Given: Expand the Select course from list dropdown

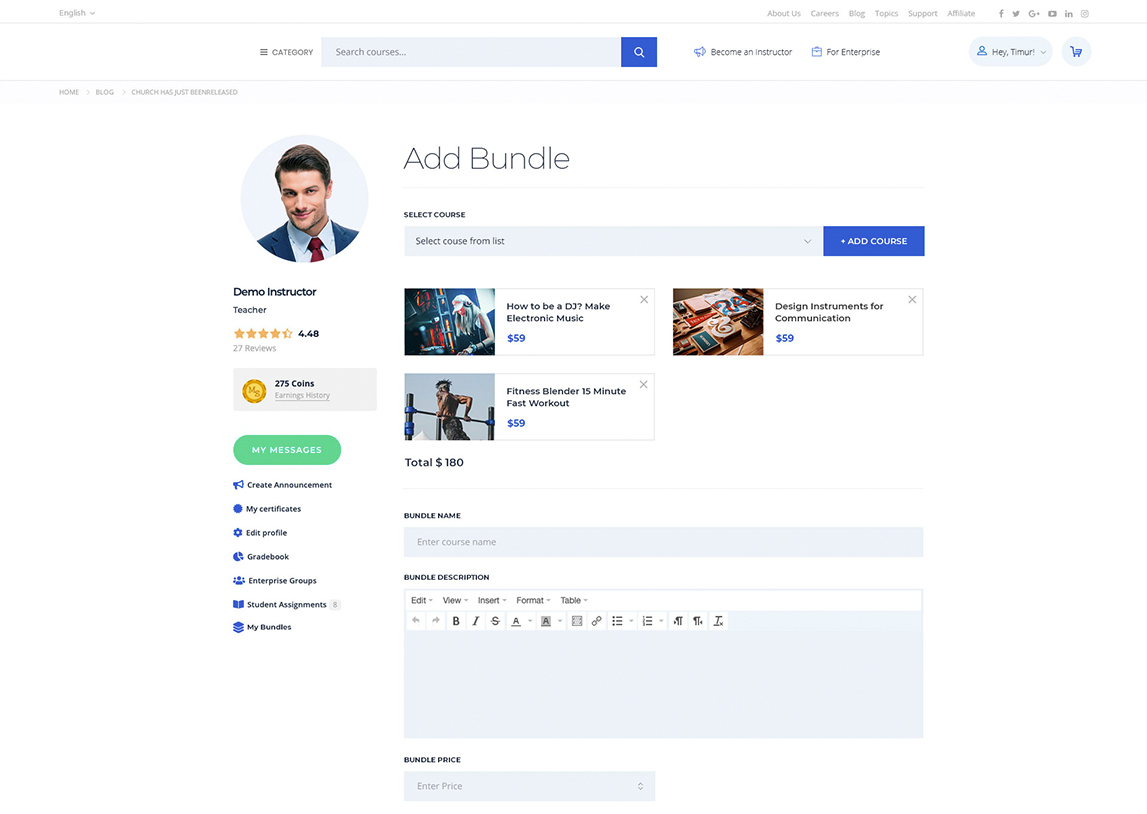Looking at the screenshot, I should (613, 241).
